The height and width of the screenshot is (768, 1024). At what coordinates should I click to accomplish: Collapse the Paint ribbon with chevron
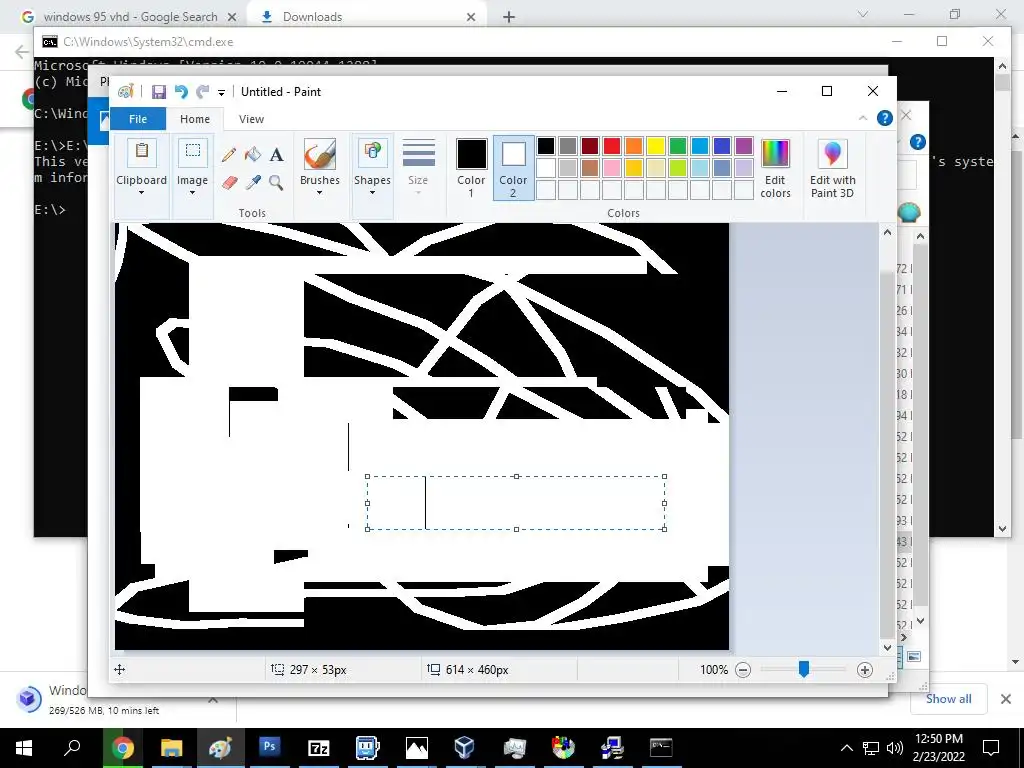pyautogui.click(x=863, y=118)
